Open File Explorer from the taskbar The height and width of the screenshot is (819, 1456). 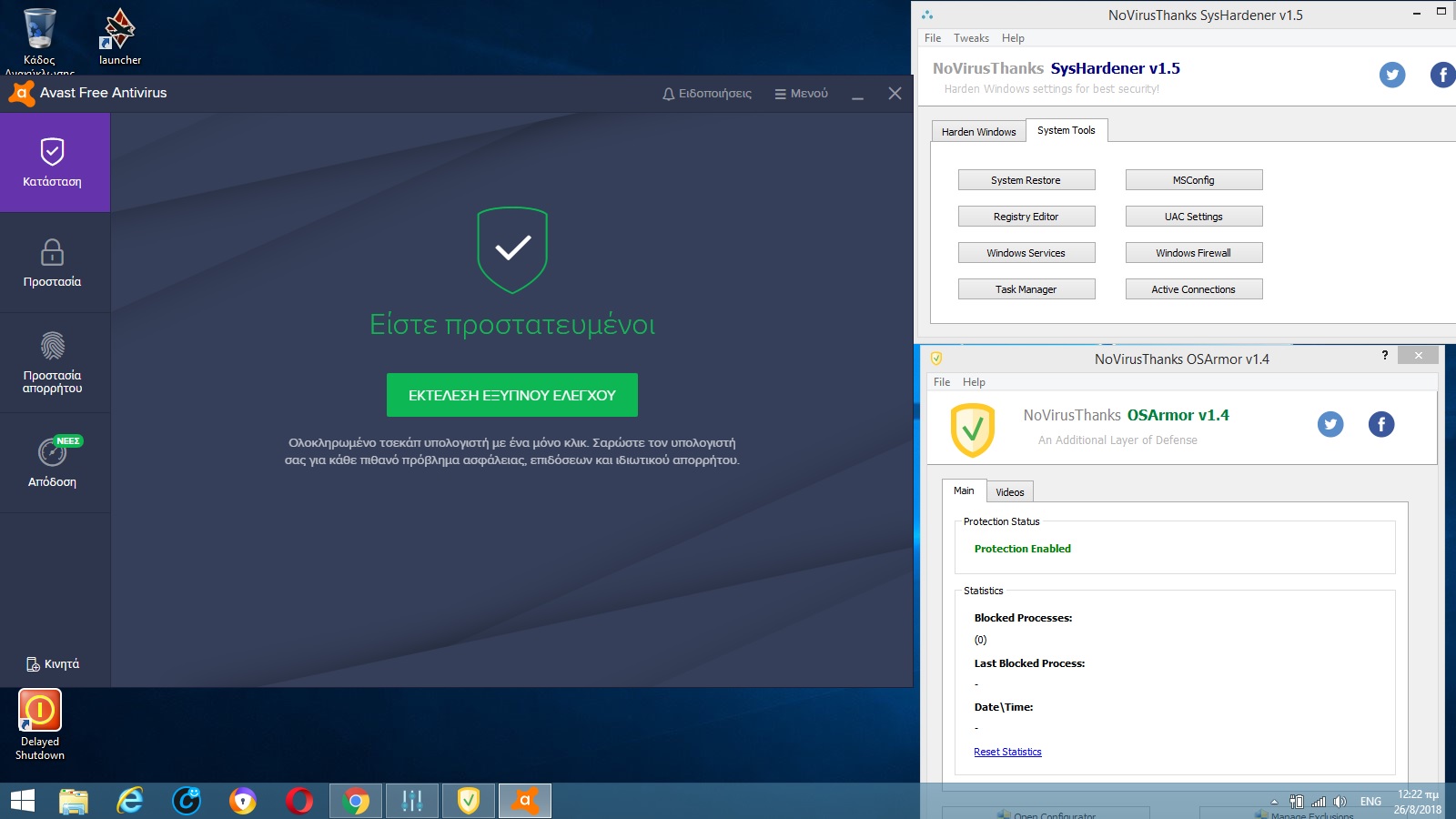74,801
